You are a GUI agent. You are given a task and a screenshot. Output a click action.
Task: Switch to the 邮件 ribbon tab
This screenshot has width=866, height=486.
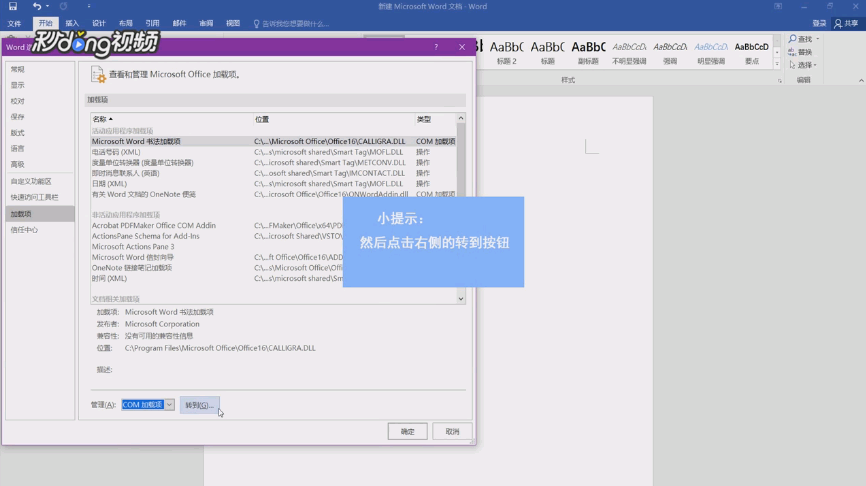tap(179, 23)
